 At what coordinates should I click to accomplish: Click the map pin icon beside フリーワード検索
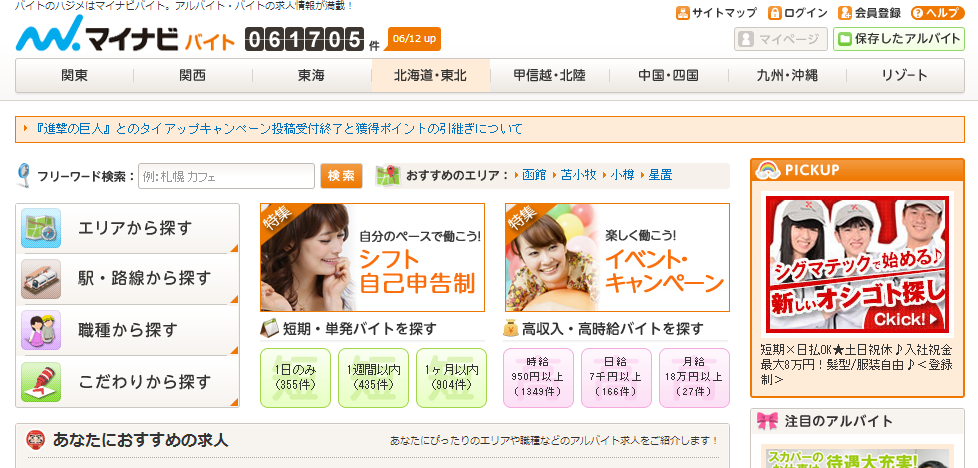pos(24,175)
